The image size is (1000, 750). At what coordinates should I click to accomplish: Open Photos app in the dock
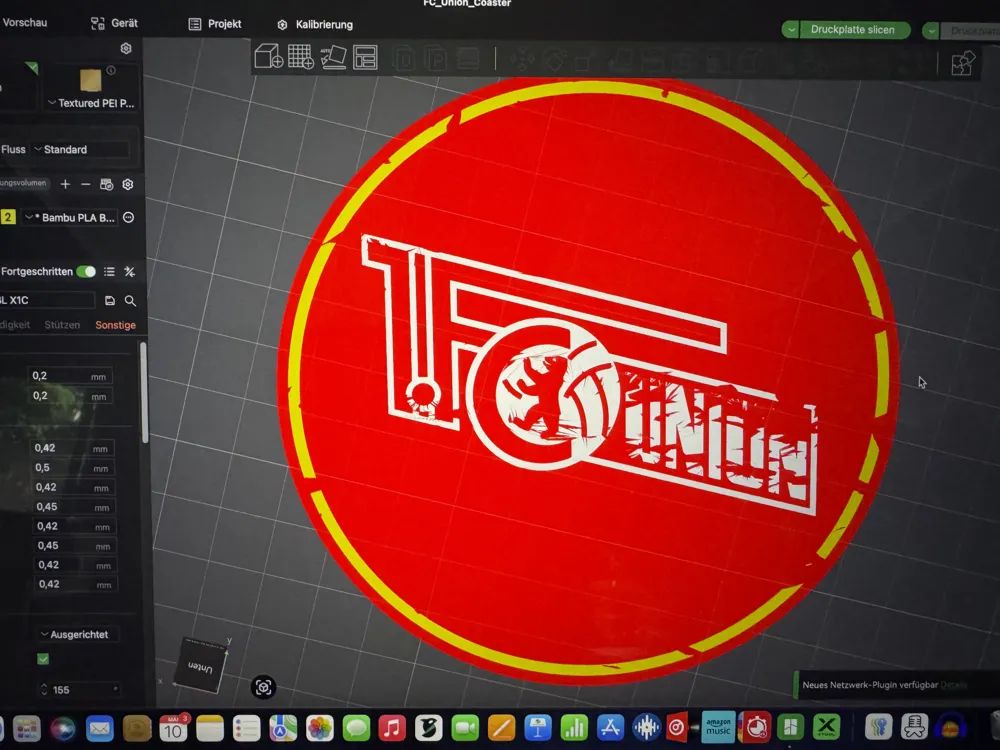tap(320, 728)
